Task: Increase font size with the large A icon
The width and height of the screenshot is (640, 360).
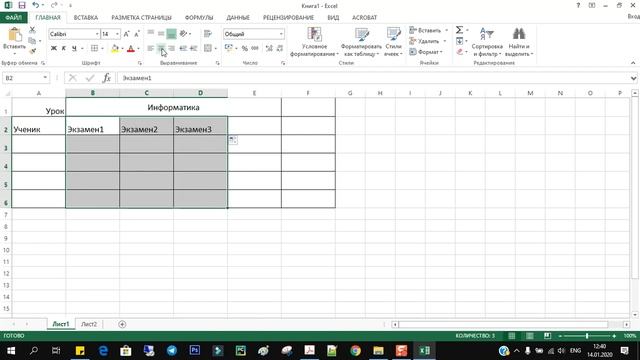Action: (127, 34)
